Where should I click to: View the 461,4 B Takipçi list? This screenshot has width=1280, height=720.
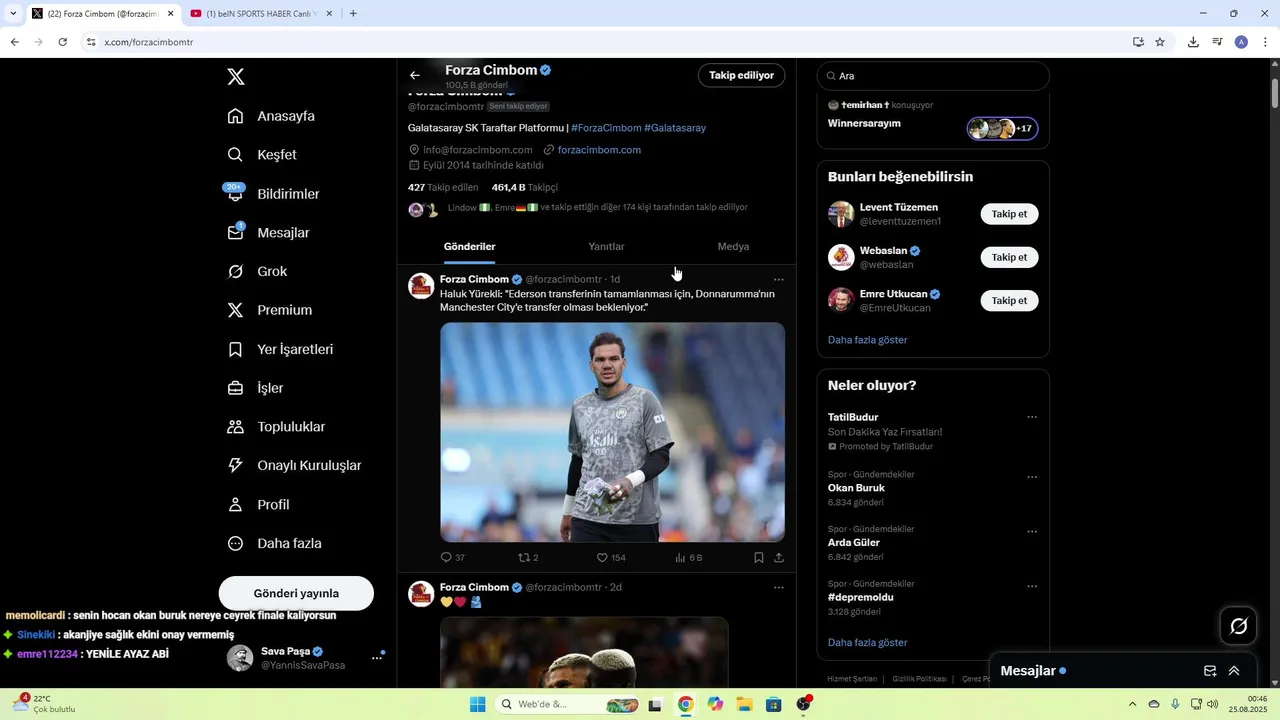(524, 187)
